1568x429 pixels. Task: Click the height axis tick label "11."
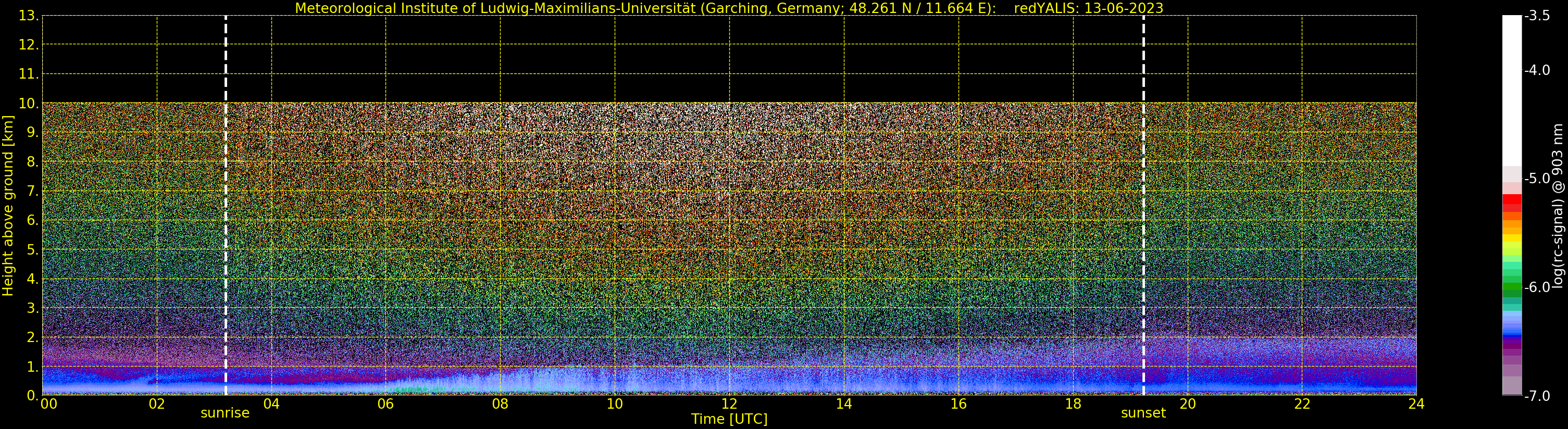tap(28, 74)
